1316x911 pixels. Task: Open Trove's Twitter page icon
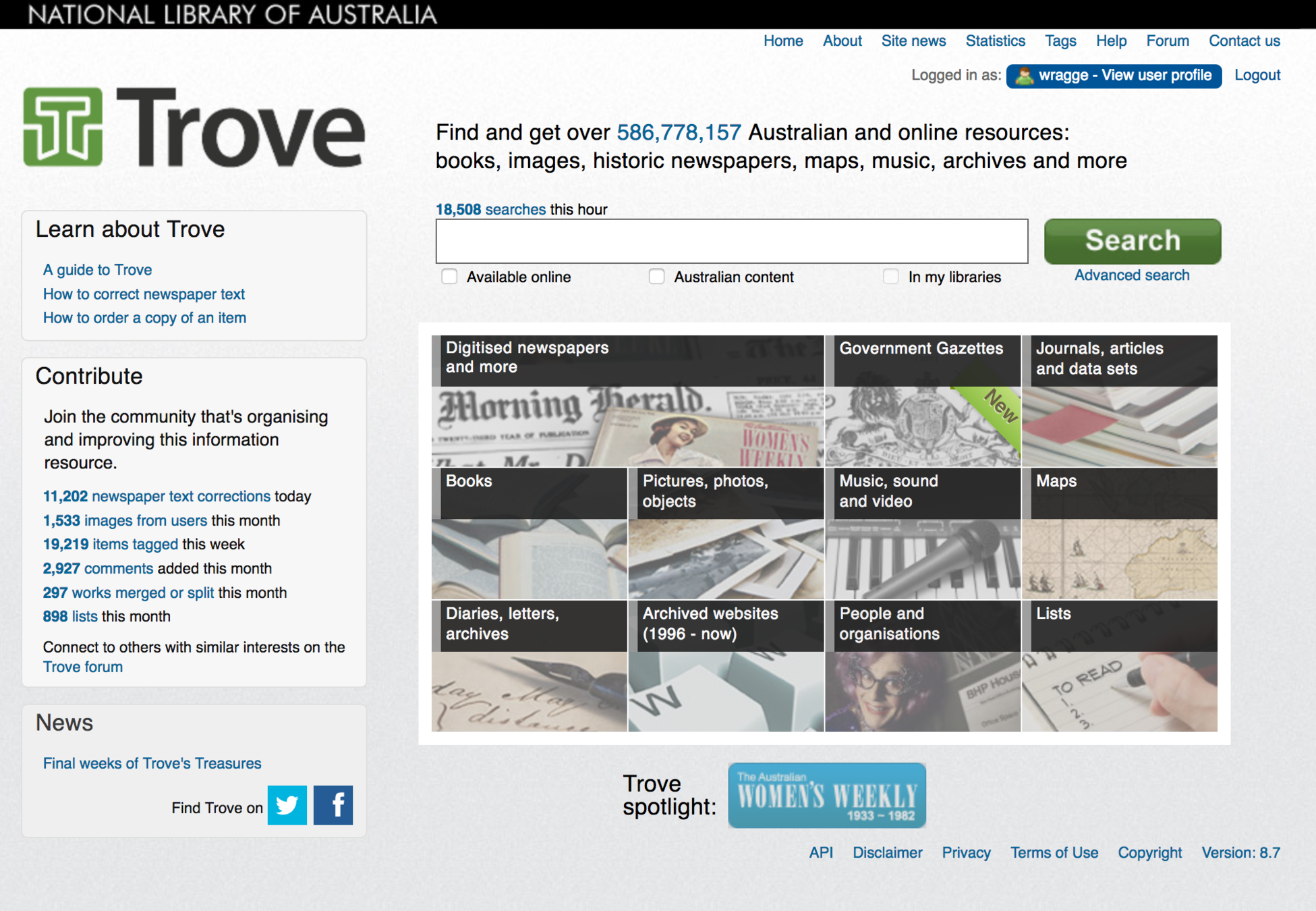click(x=287, y=805)
